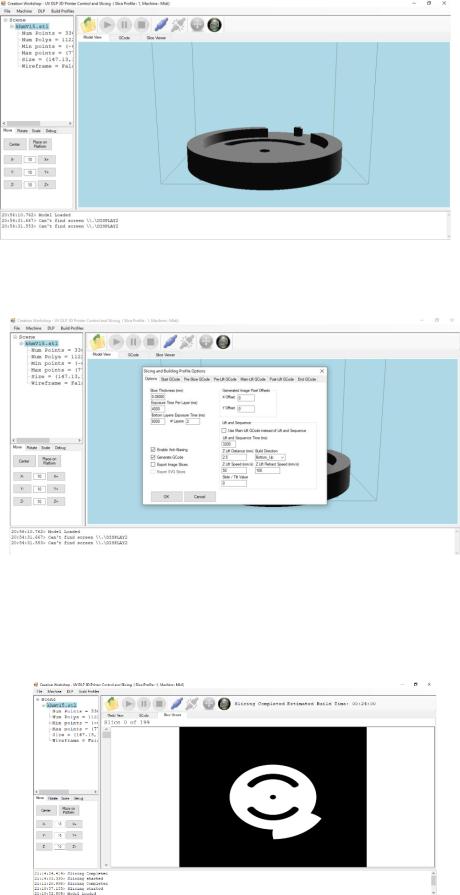Click the Z Lift Distance (mm) field
Viewport: 460px width, 895px height.
pos(234,457)
